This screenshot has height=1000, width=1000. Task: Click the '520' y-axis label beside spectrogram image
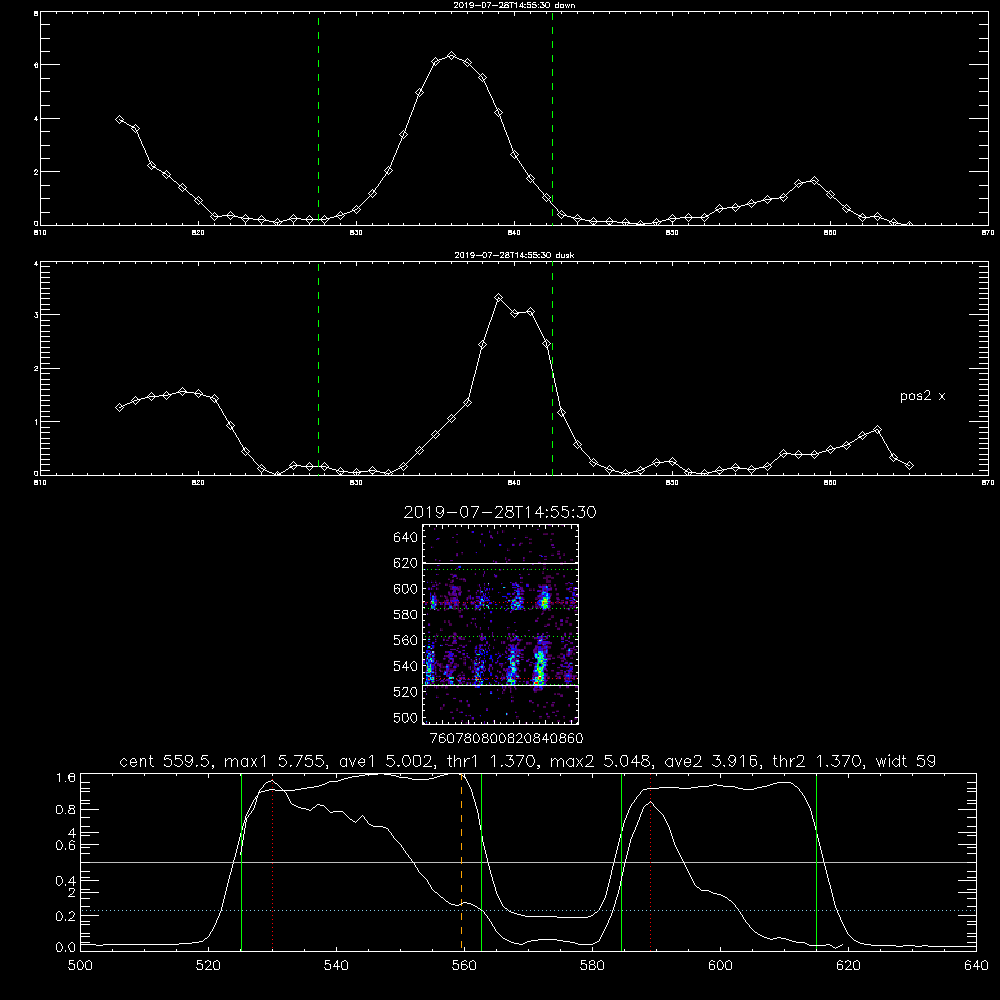pos(406,692)
